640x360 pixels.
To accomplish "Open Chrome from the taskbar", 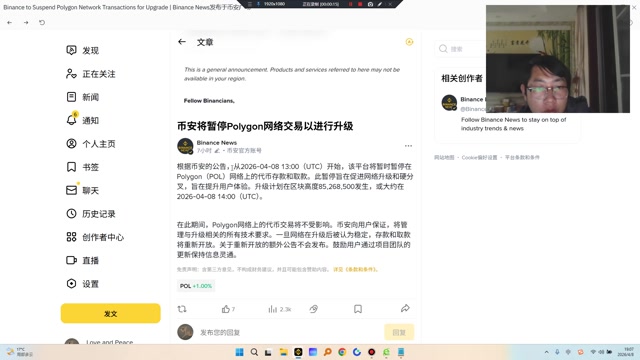I will click(x=342, y=352).
